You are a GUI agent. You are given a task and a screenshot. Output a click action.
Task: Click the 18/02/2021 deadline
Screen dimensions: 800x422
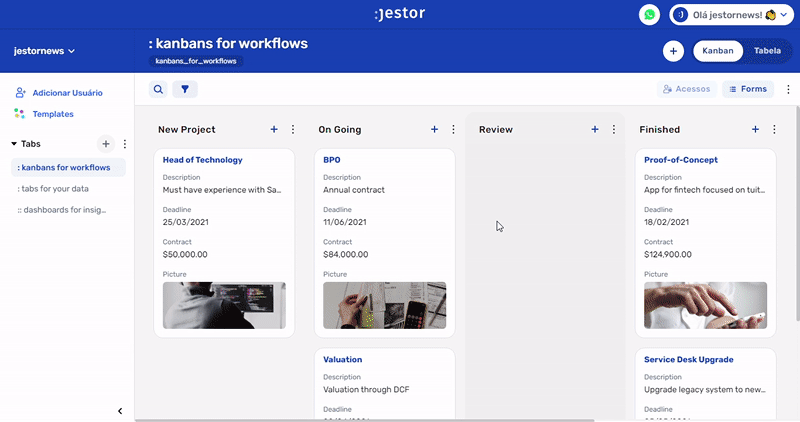click(x=666, y=222)
